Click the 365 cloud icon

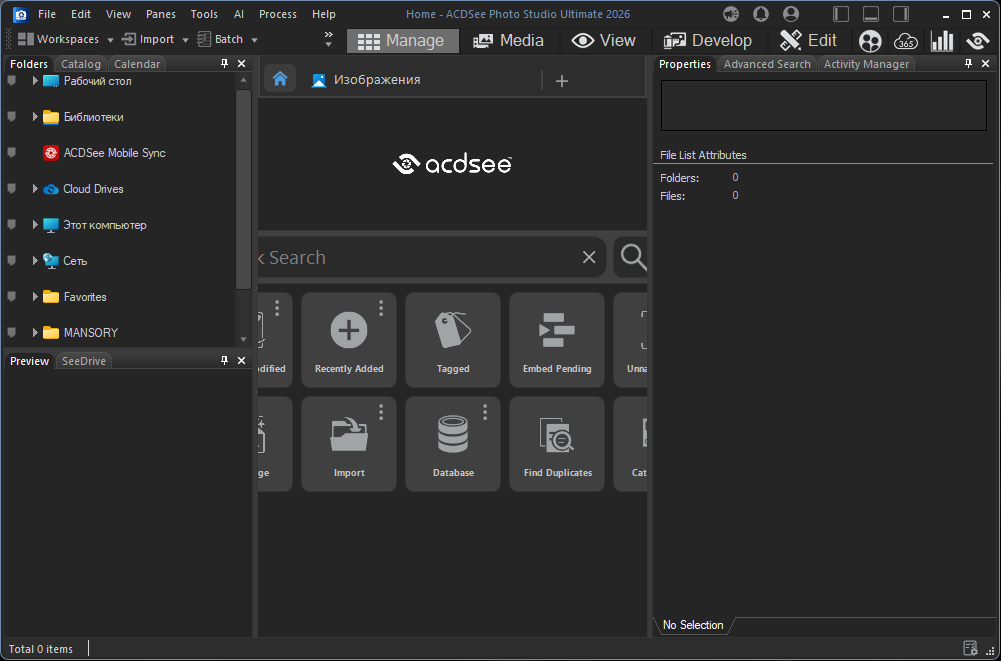[x=905, y=41]
